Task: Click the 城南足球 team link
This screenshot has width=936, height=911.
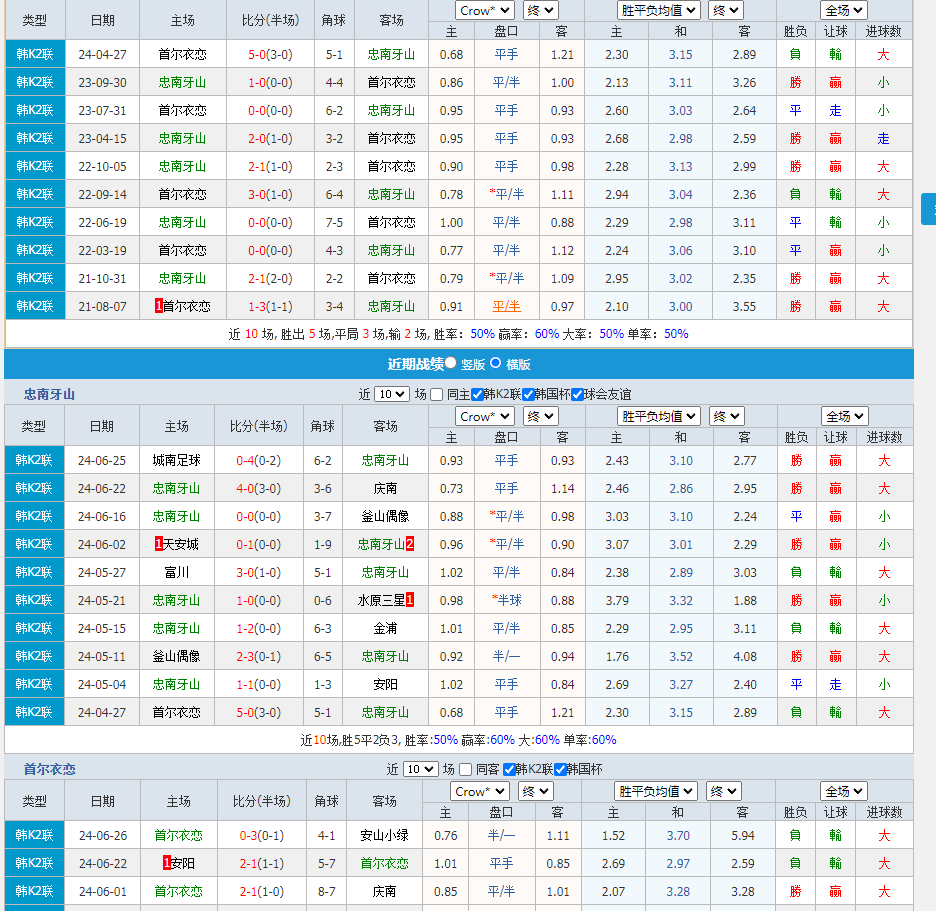Action: point(176,461)
